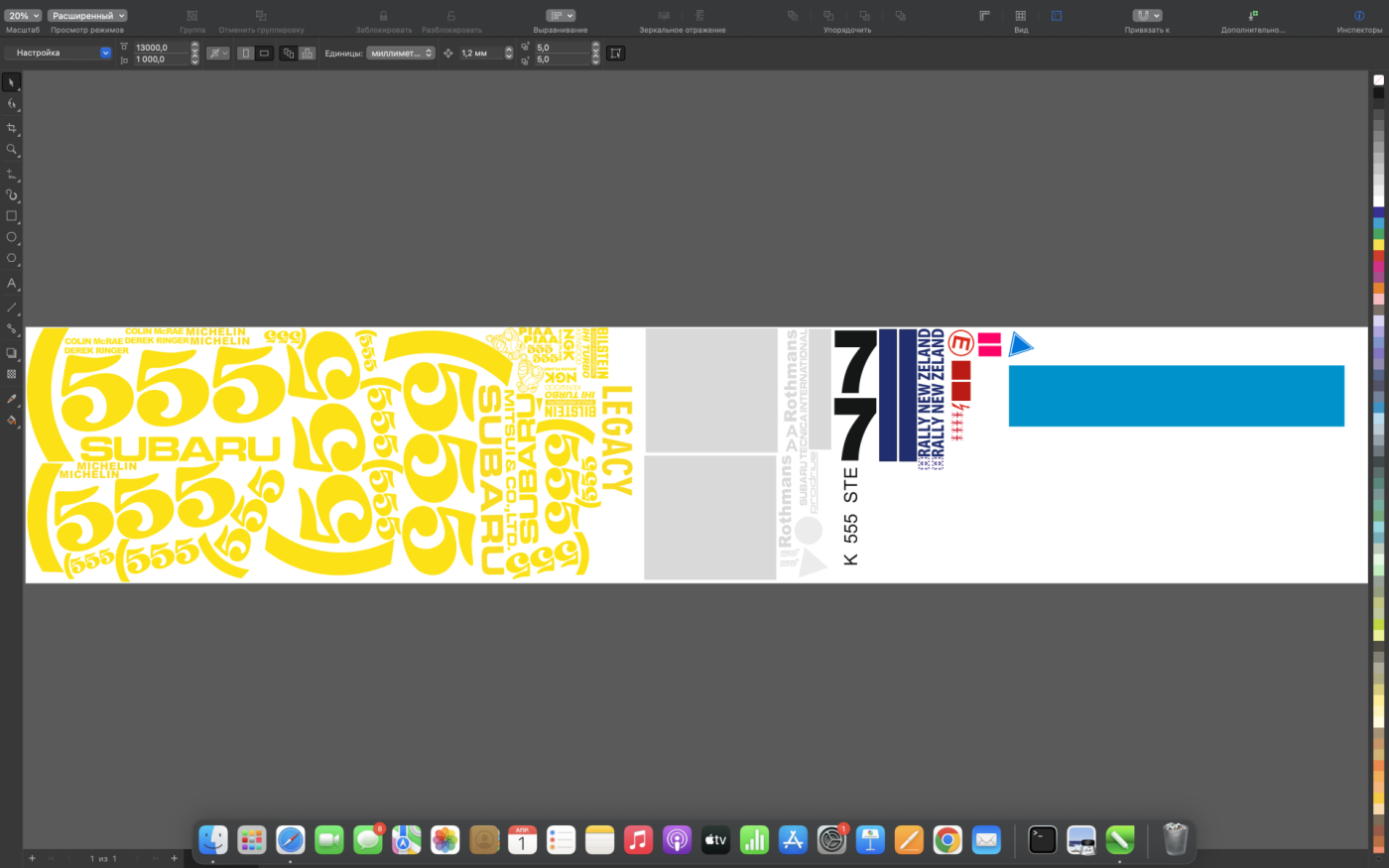
Task: Click the first Зеркальное отражение mirror icon
Action: 664,16
